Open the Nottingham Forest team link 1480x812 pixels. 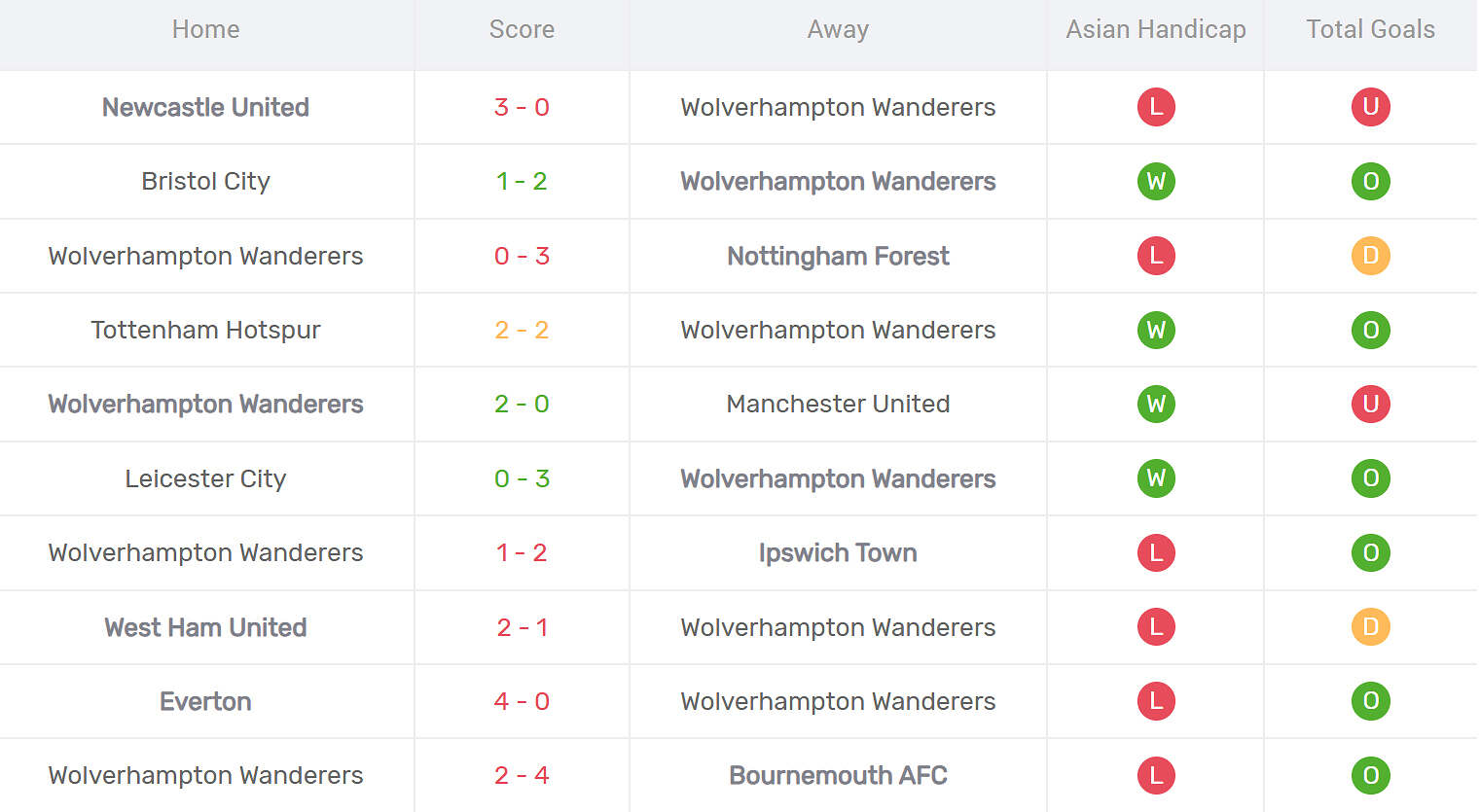click(838, 256)
